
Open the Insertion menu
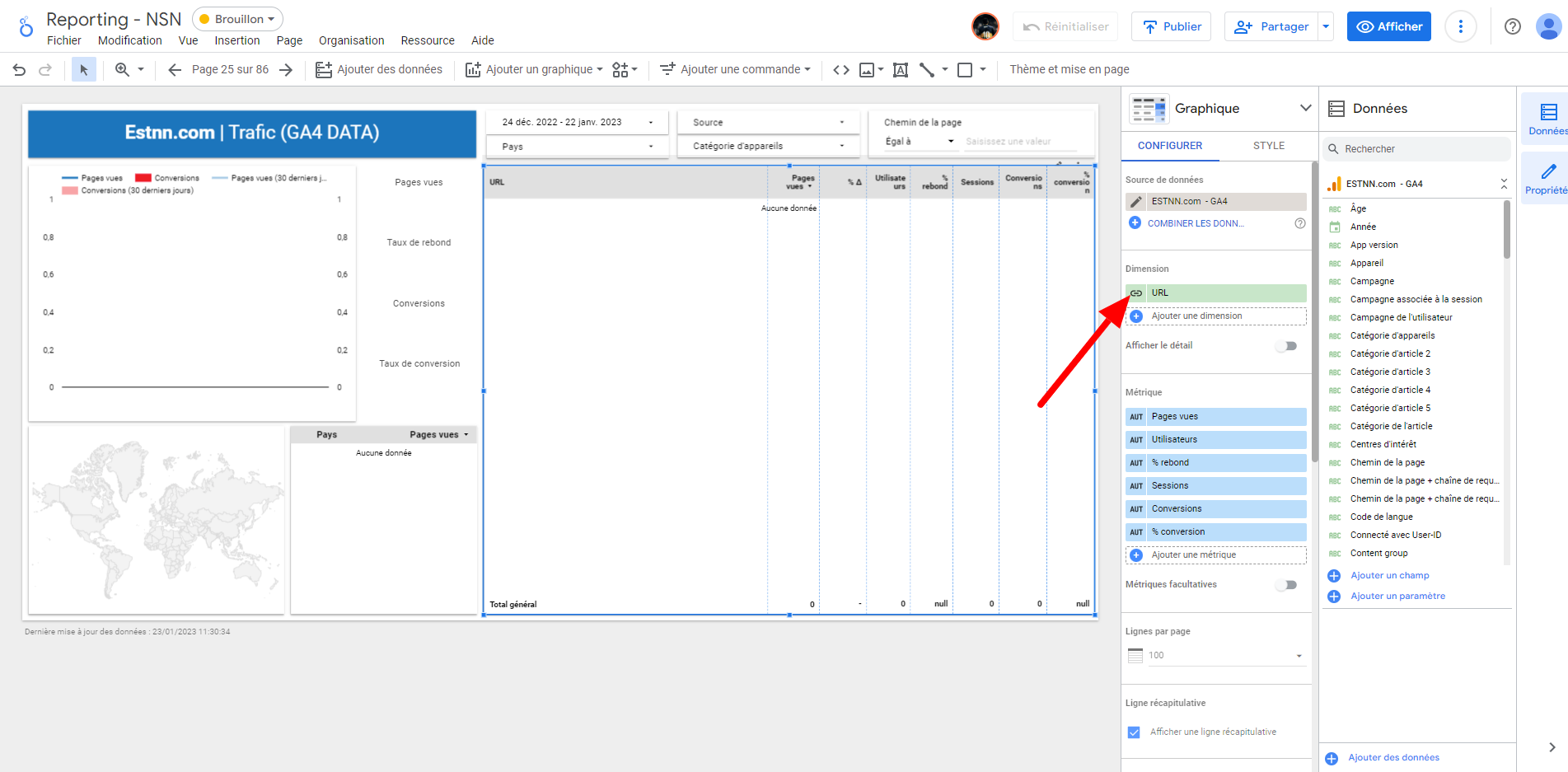click(236, 40)
